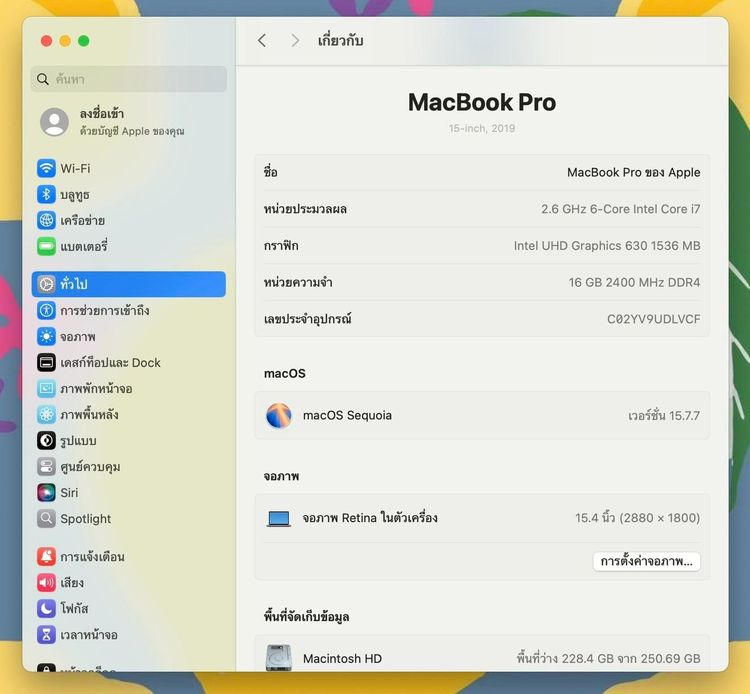
Task: Open the Accessibility (การช่วยการเข้าถึง) icon
Action: coord(46,310)
